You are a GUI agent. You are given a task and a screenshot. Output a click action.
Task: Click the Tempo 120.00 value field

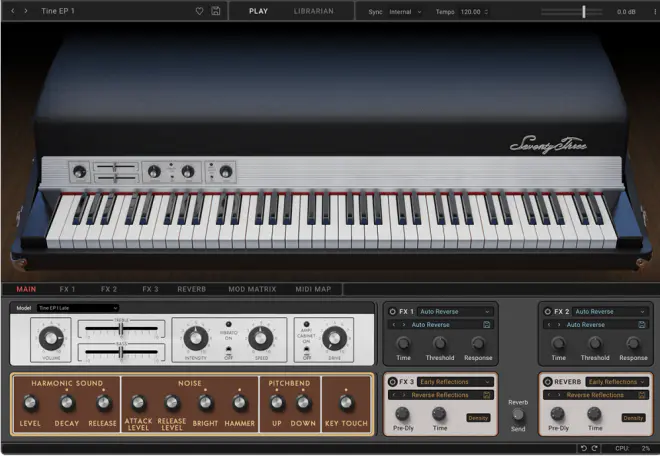(471, 12)
